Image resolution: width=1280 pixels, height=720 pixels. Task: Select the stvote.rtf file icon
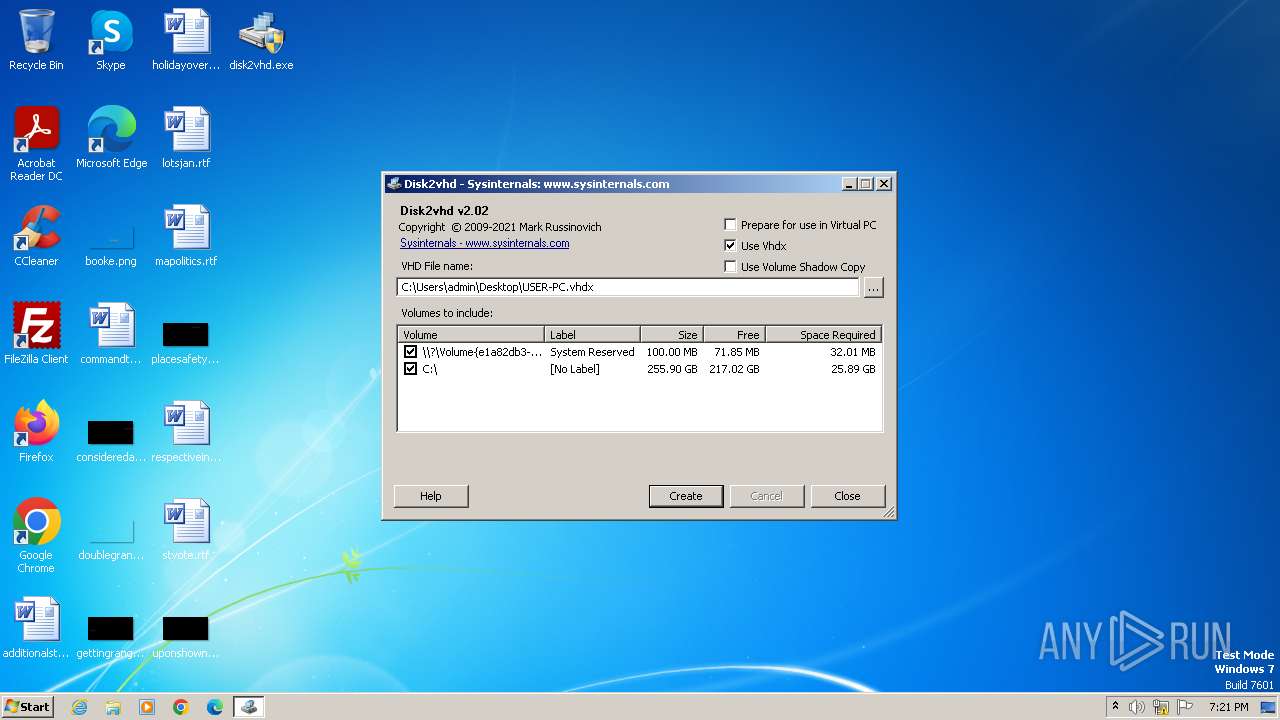[x=186, y=530]
